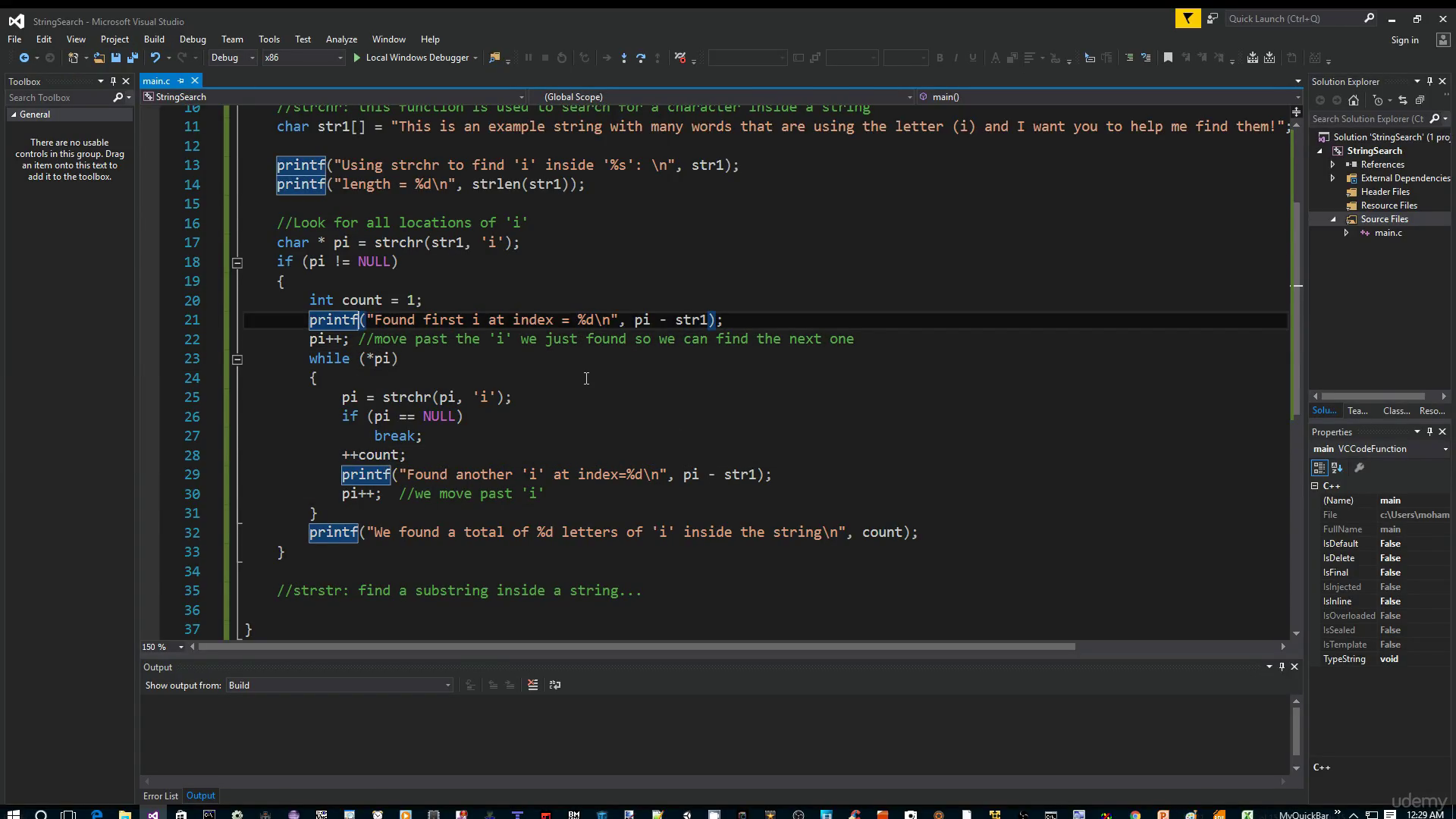Clear all output window contents
This screenshot has height=819, width=1456.
533,685
